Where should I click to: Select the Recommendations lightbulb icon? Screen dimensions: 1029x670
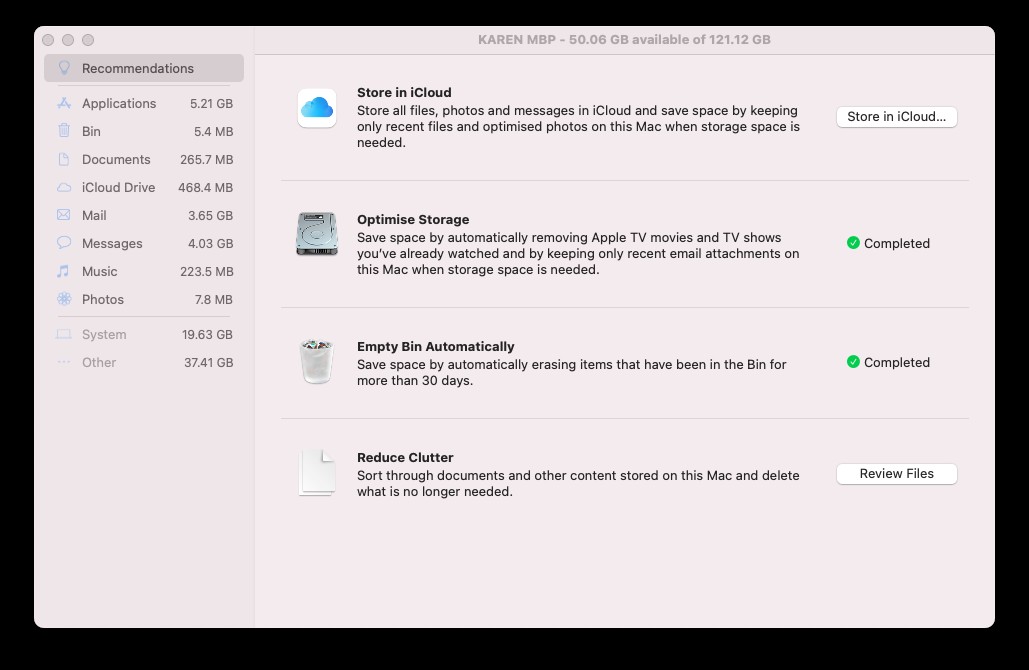62,68
